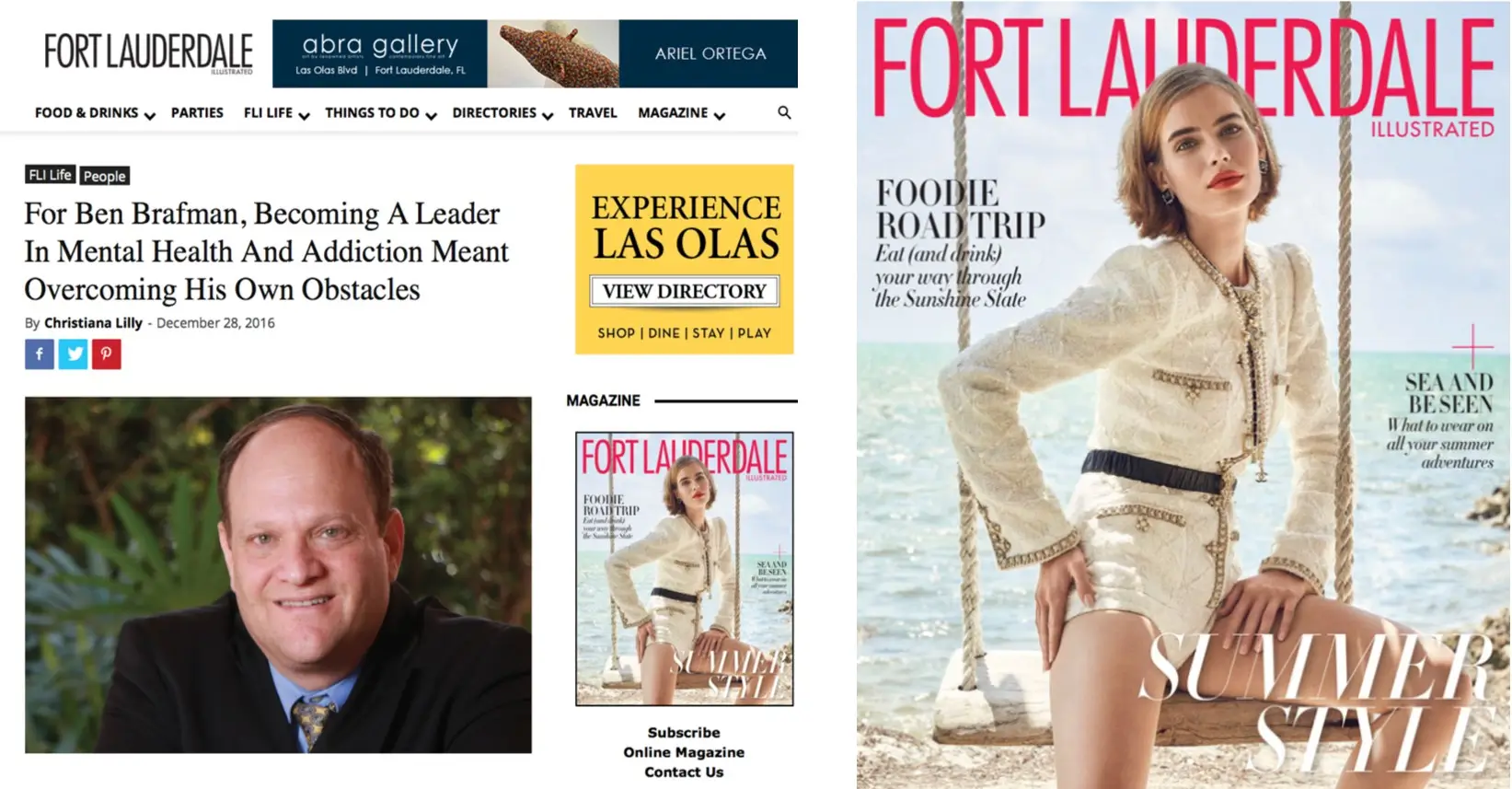Expand the FLI Life dropdown
The height and width of the screenshot is (789, 1512).
[276, 113]
